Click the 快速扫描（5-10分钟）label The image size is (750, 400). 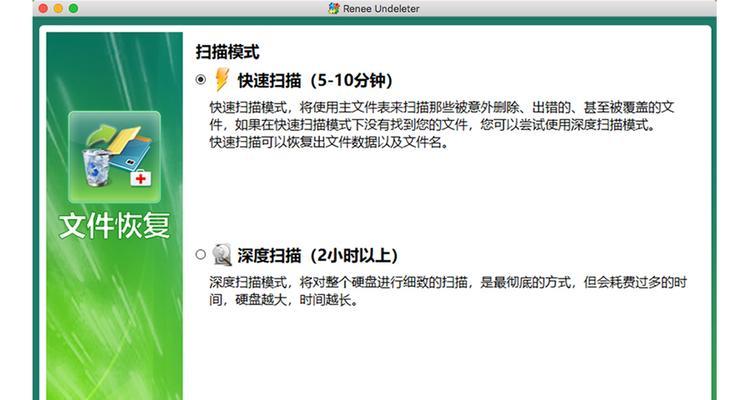tap(315, 80)
